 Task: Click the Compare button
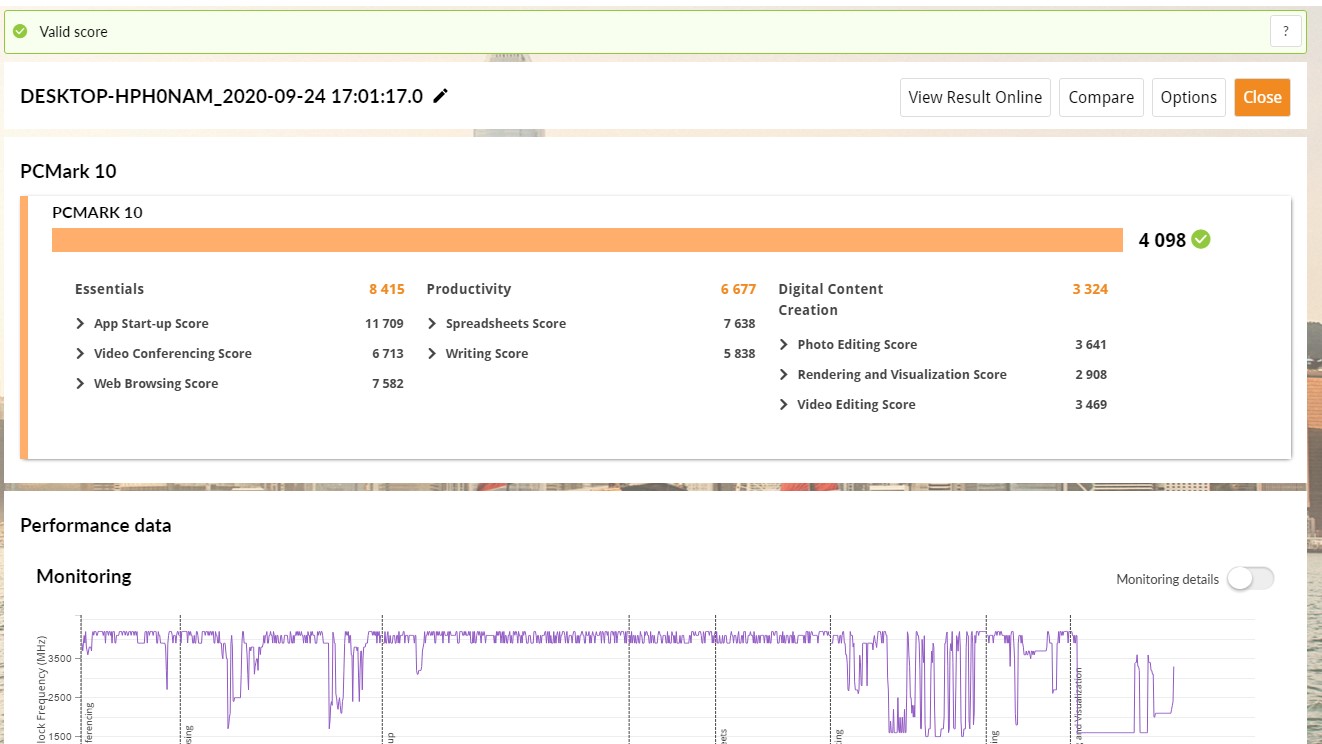pyautogui.click(x=1101, y=97)
